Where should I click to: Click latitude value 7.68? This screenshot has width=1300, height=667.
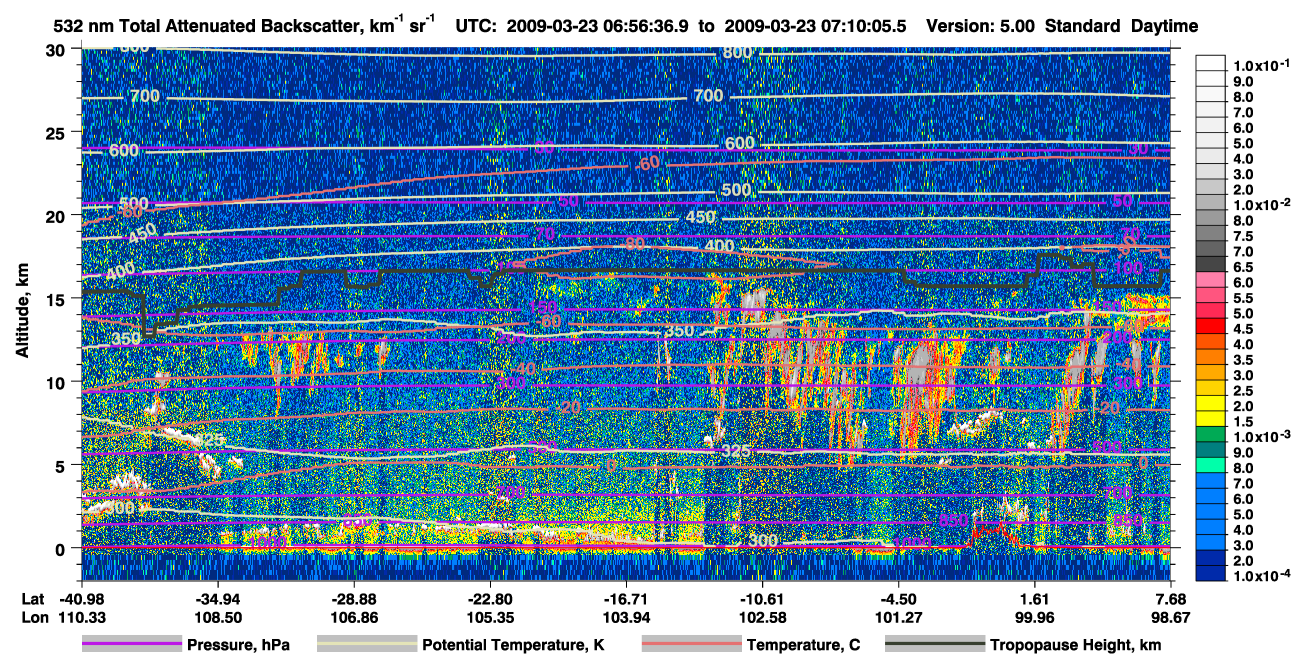(1171, 598)
